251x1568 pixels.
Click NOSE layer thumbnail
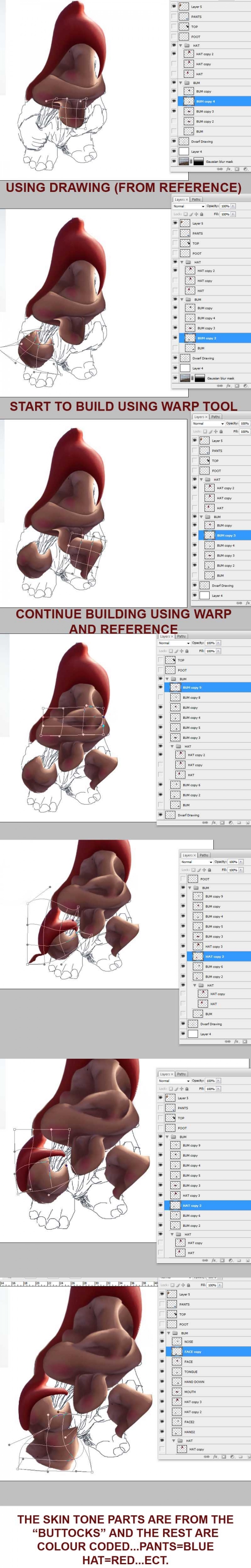click(177, 1341)
